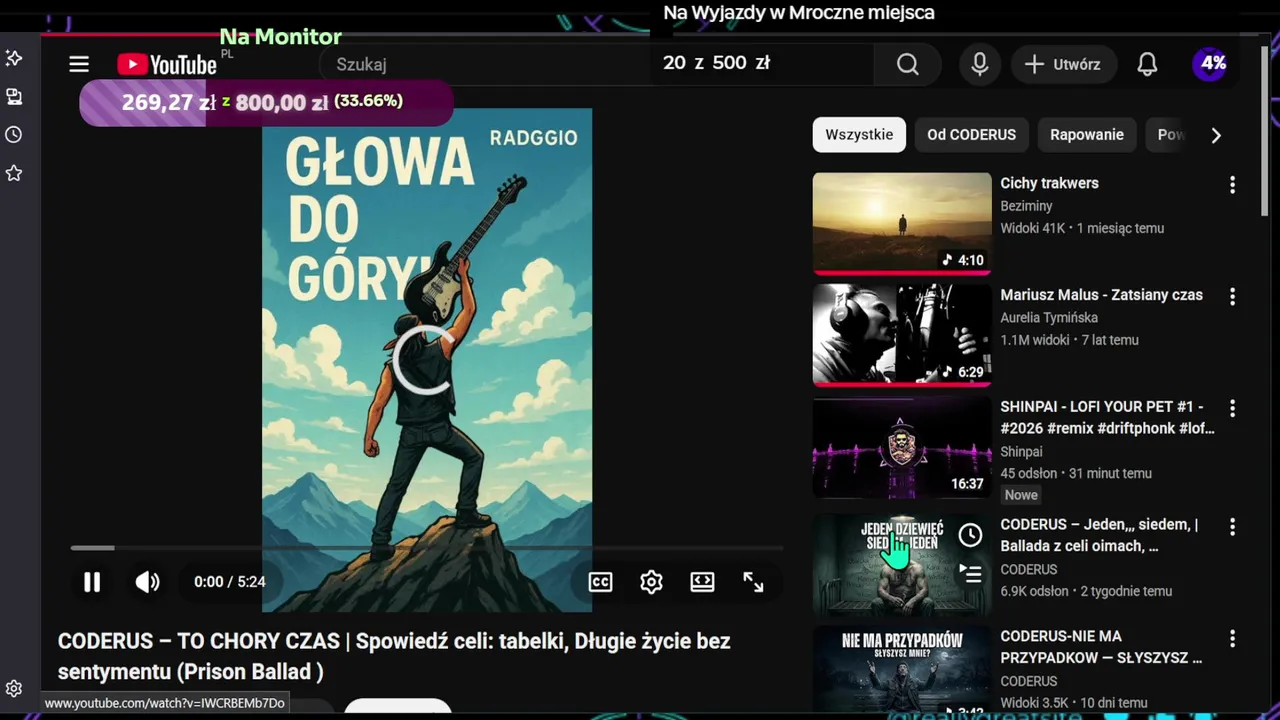Screen dimensions: 1280x720
Task: Enter fullscreen mode
Action: click(x=753, y=582)
